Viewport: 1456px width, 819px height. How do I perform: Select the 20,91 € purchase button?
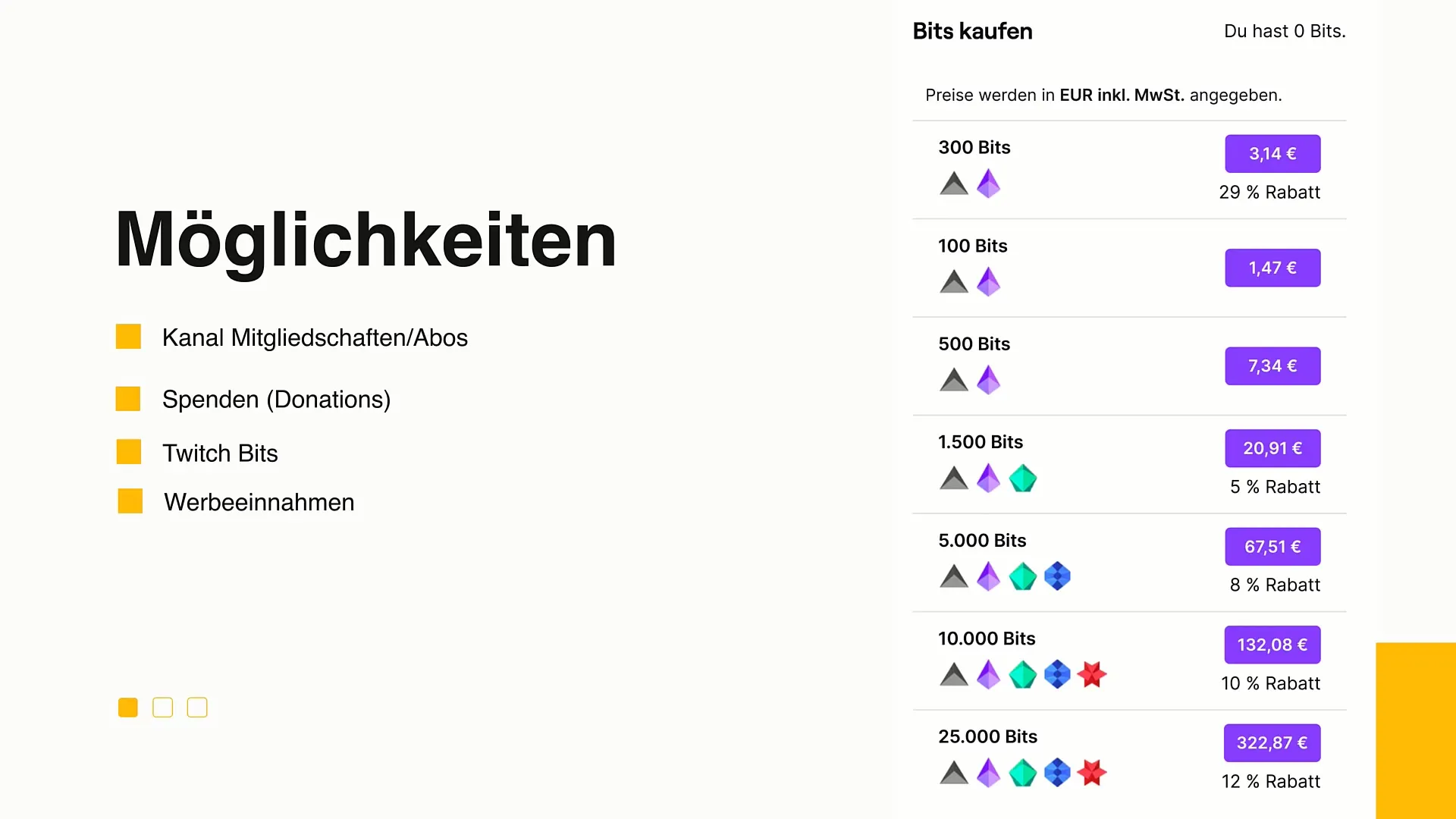pyautogui.click(x=1272, y=448)
